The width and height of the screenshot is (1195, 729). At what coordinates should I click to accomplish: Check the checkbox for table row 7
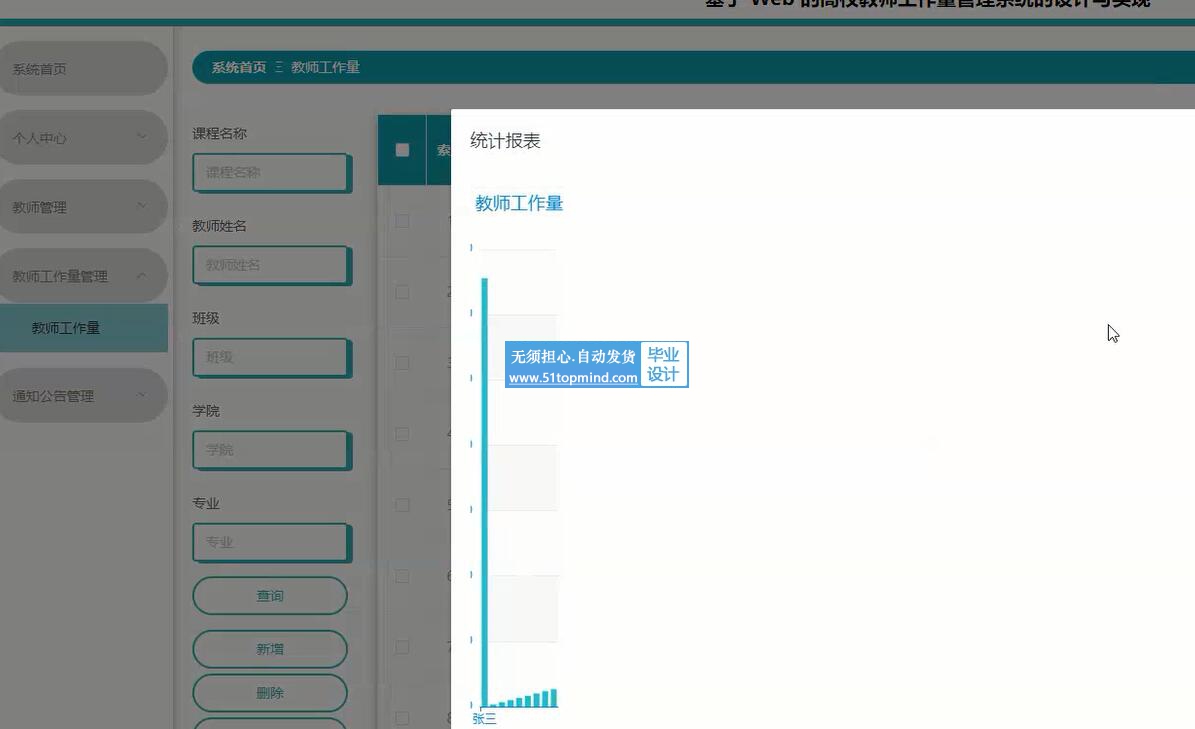(402, 647)
